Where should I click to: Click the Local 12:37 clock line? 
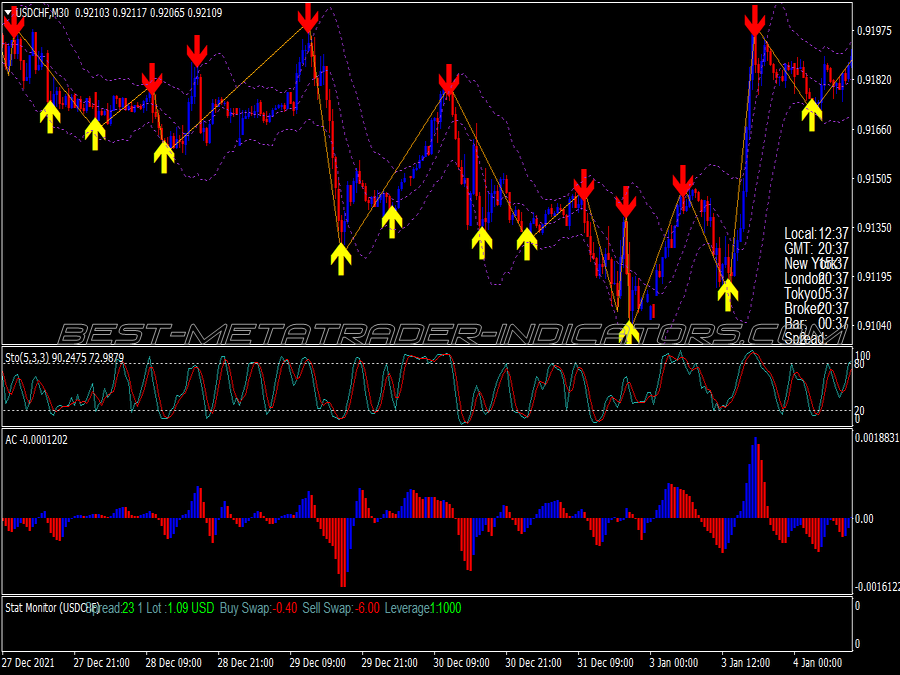pos(816,234)
